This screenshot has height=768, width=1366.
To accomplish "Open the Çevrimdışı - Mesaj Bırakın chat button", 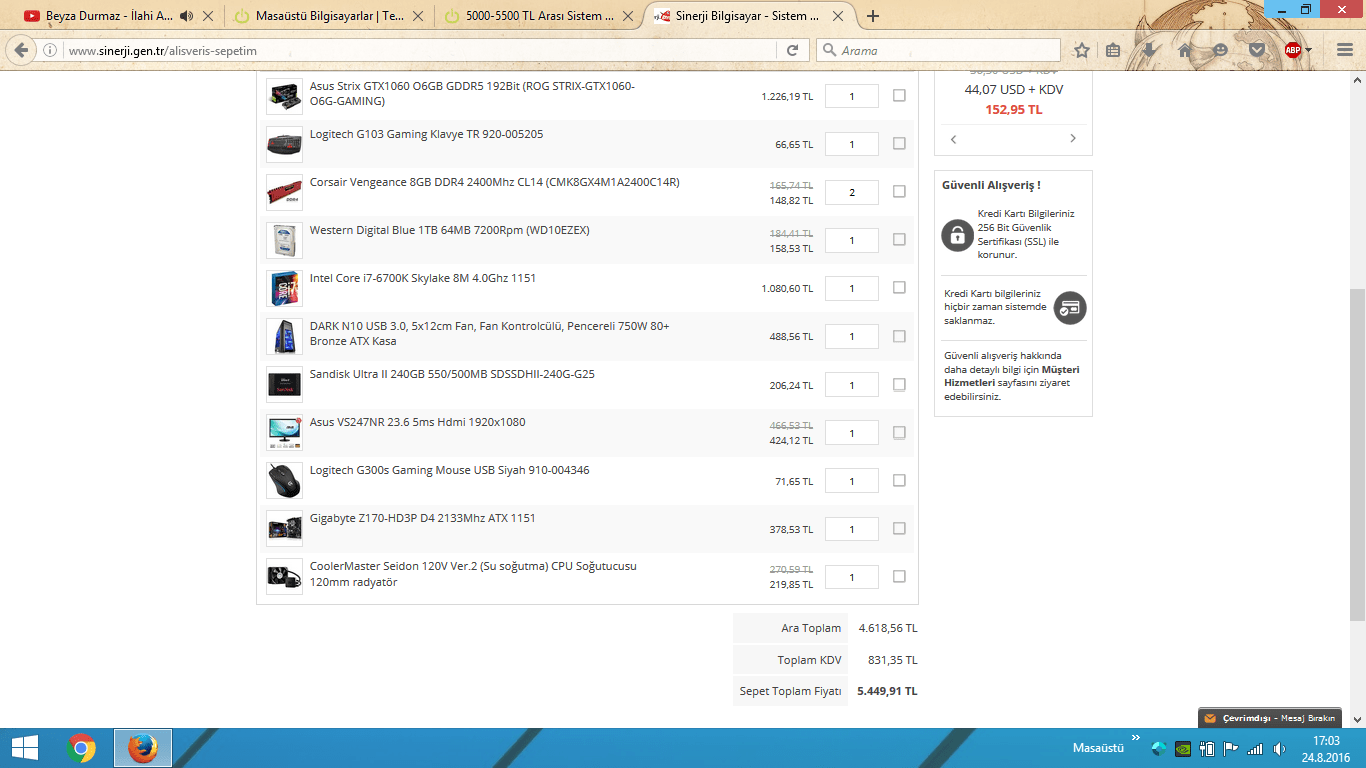I will (x=1269, y=718).
